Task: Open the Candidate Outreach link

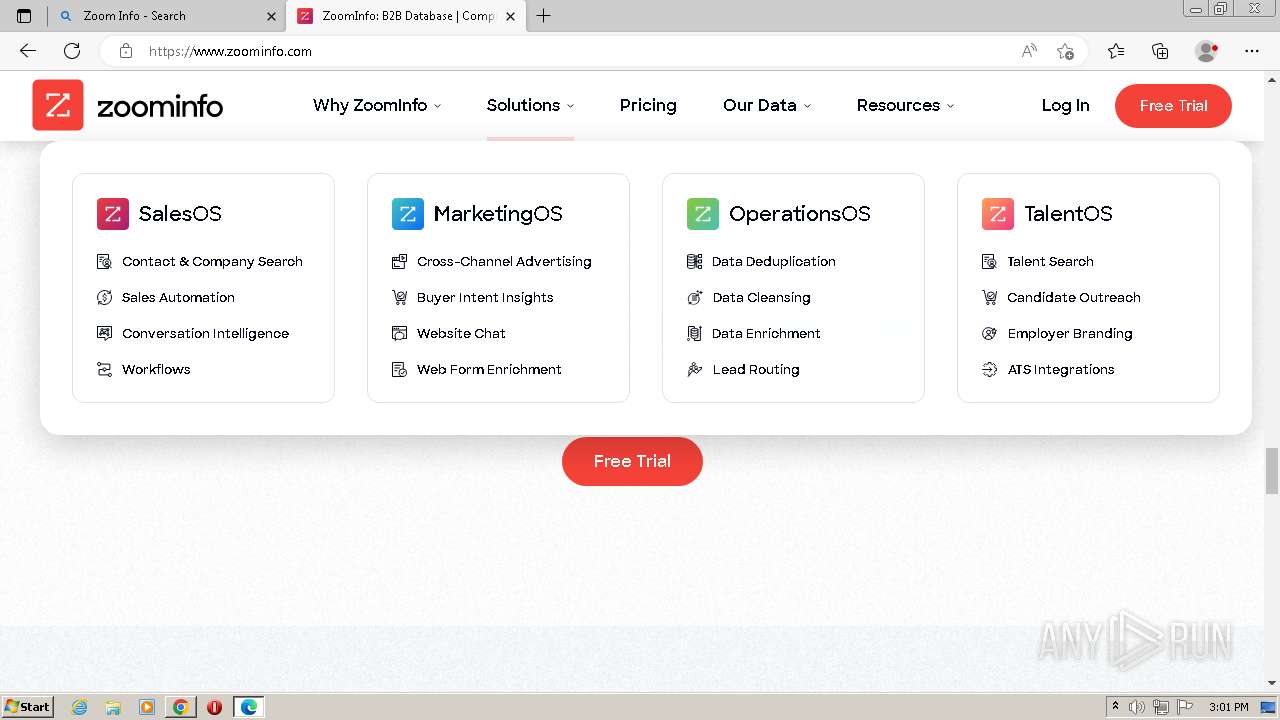Action: pos(1074,297)
